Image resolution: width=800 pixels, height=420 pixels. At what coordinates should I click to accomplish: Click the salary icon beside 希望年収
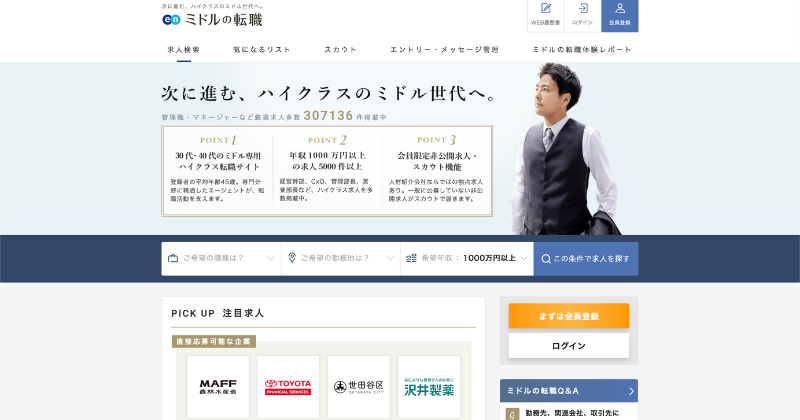pos(411,258)
